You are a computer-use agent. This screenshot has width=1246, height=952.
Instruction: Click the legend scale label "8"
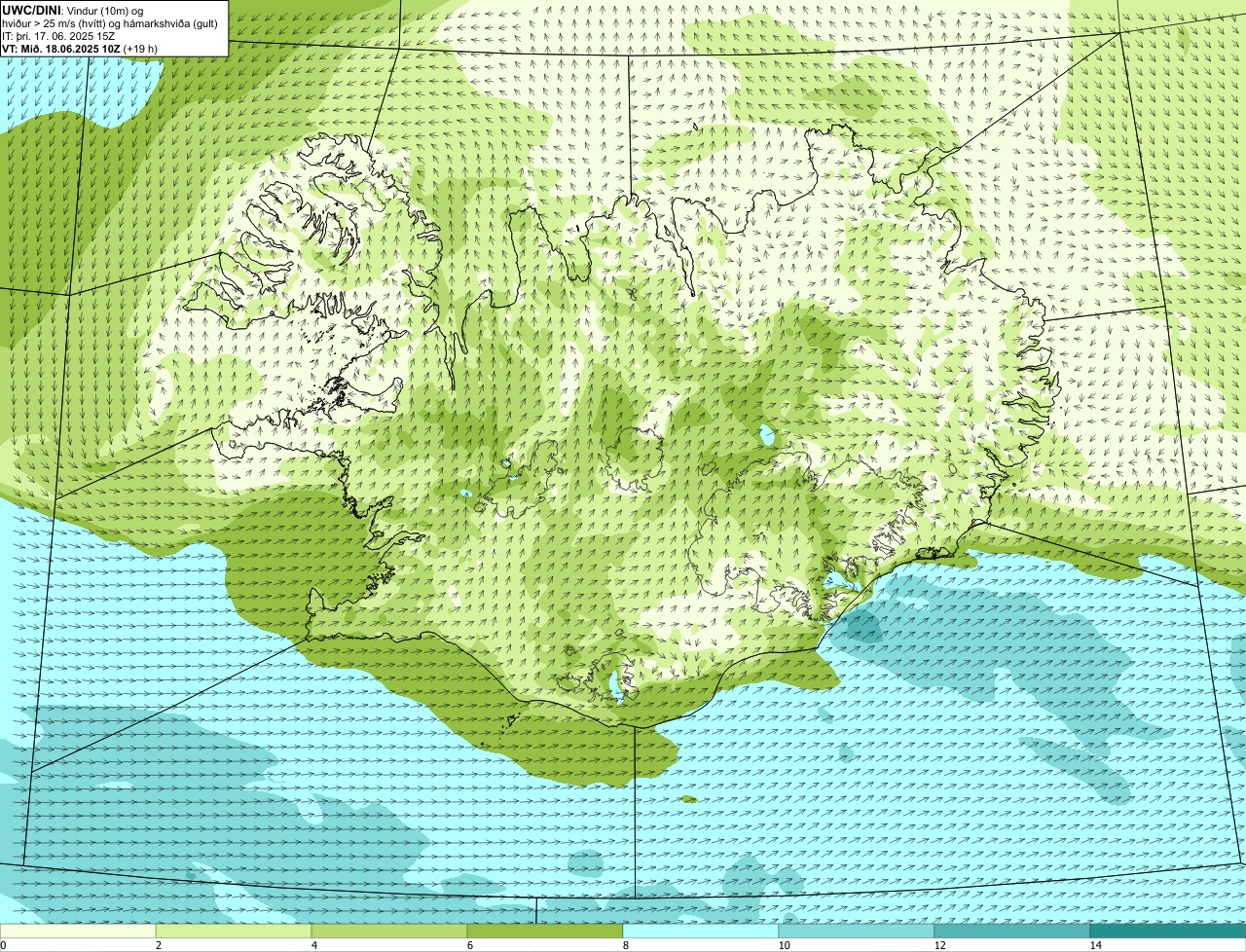click(x=625, y=945)
